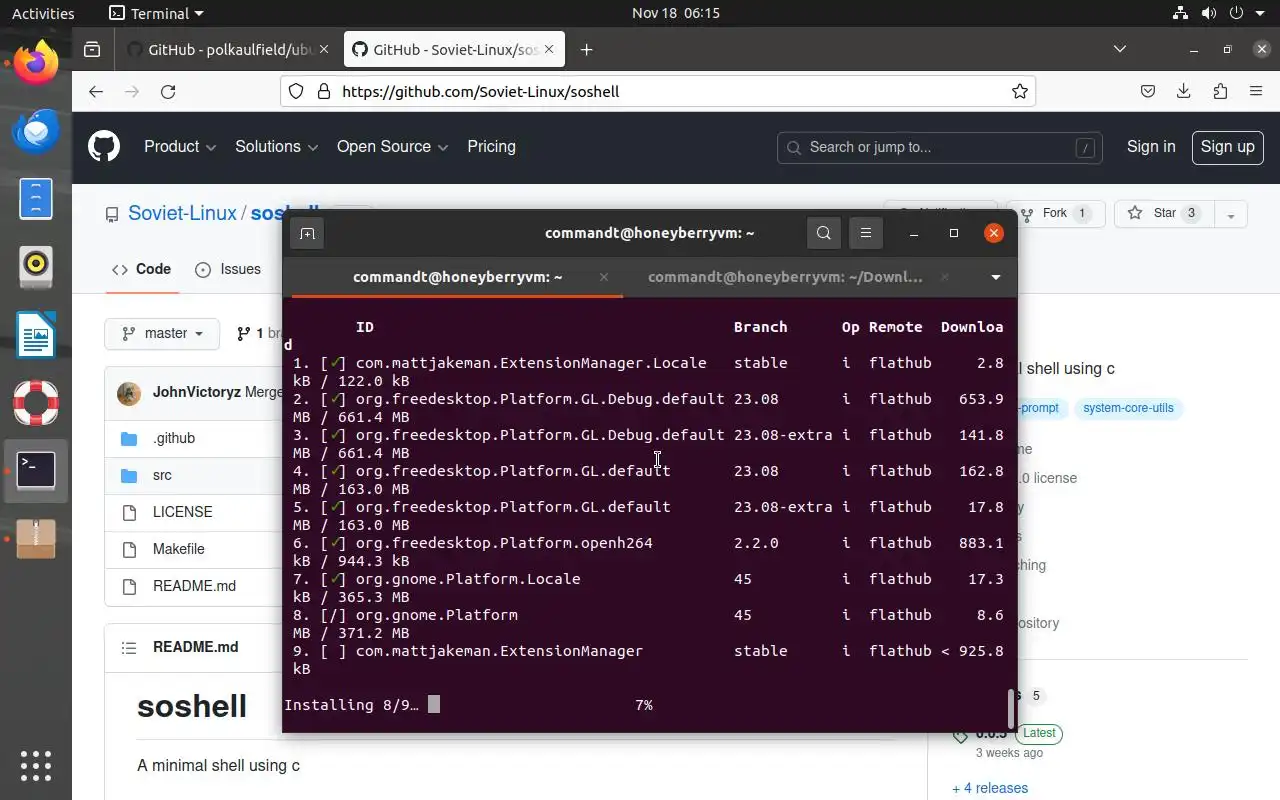The height and width of the screenshot is (800, 1280).
Task: Open the system network status icon
Action: coord(1180,13)
